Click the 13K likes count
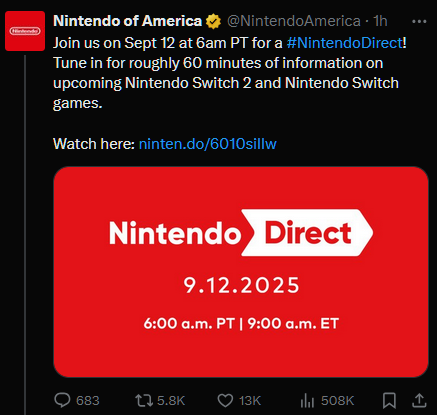 click(x=250, y=401)
